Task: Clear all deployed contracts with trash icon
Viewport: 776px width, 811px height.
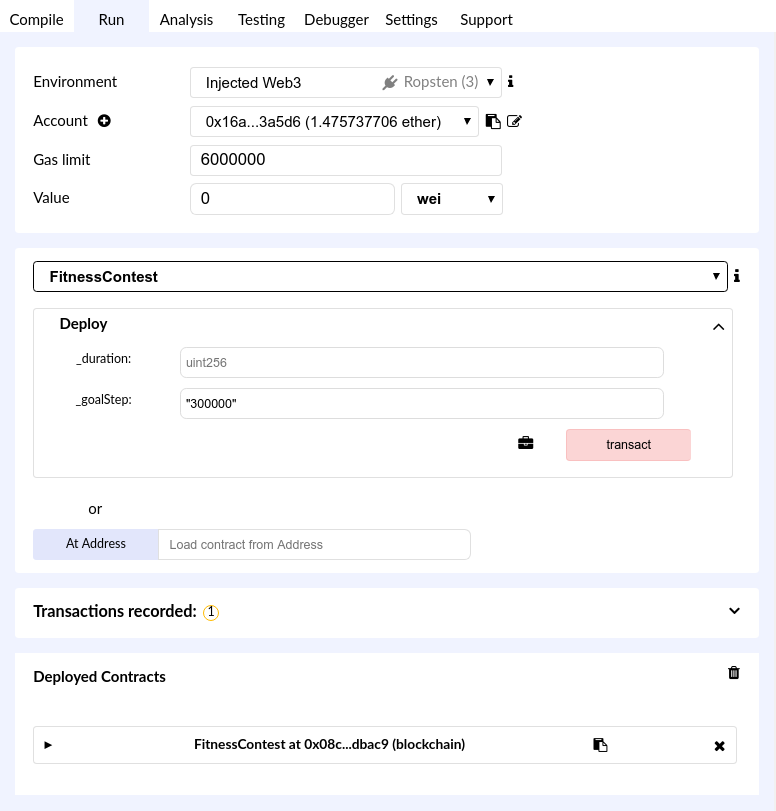Action: point(734,673)
